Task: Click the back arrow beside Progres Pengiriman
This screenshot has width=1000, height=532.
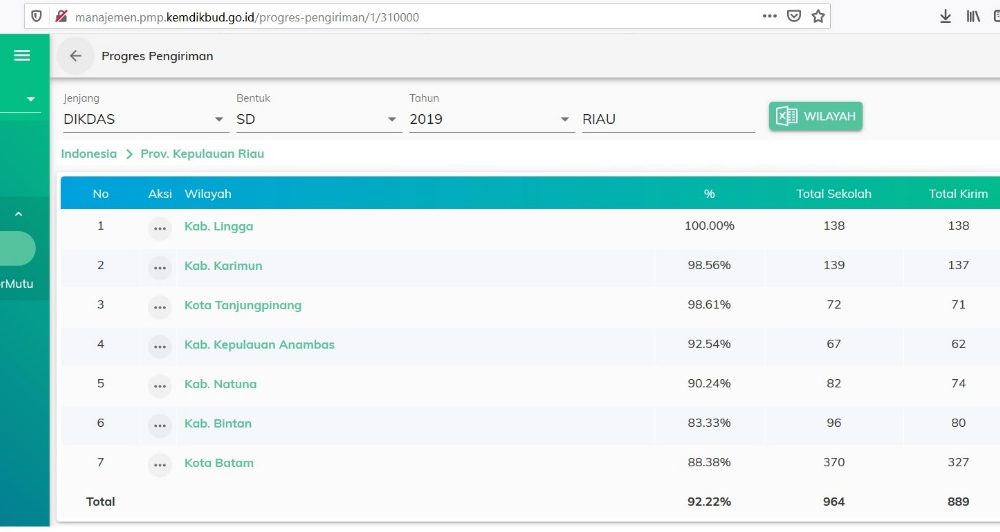Action: [x=75, y=56]
